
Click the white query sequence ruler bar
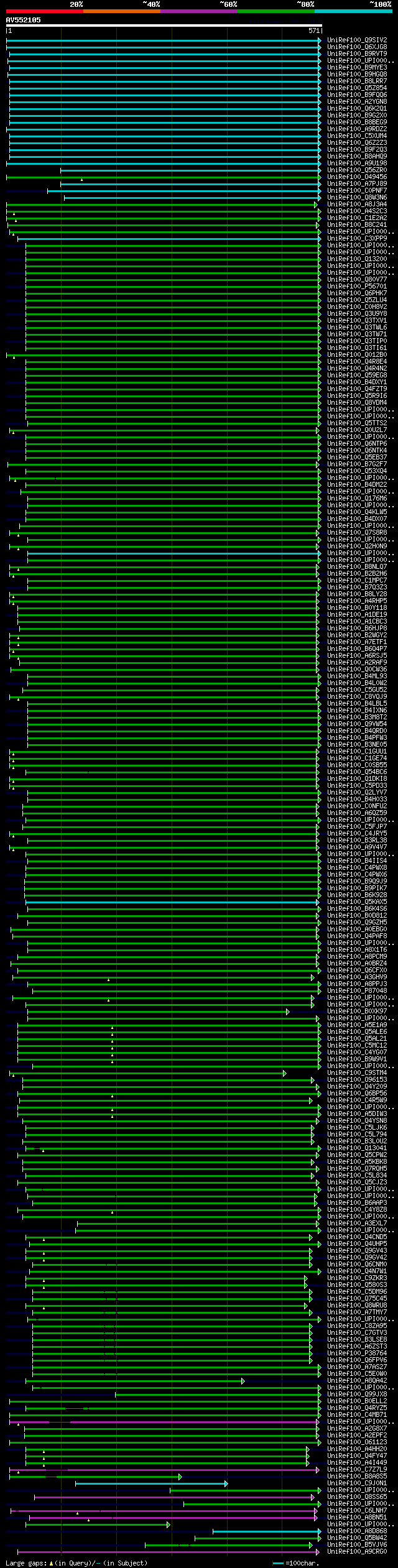164,26
